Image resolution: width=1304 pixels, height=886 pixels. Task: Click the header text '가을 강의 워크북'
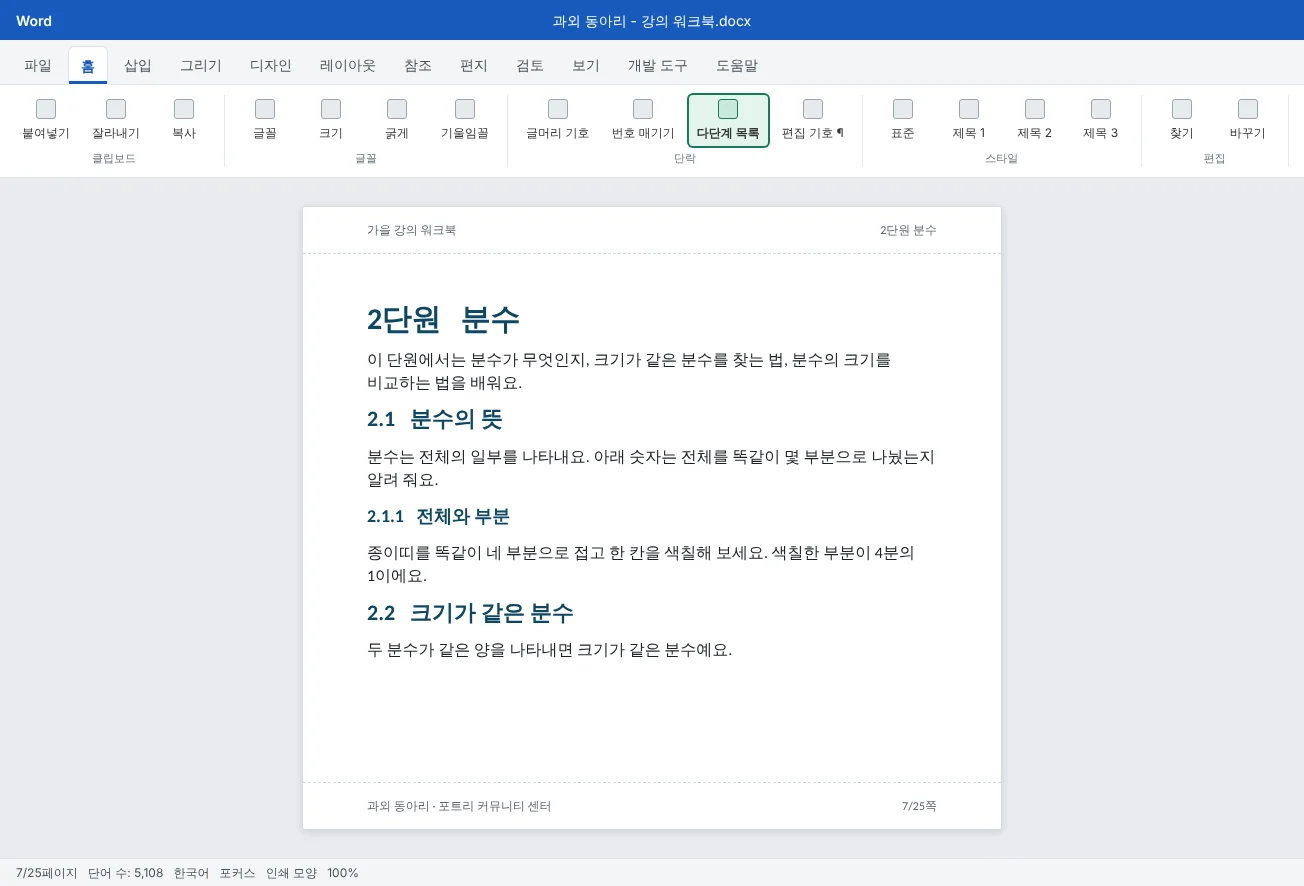(x=411, y=230)
